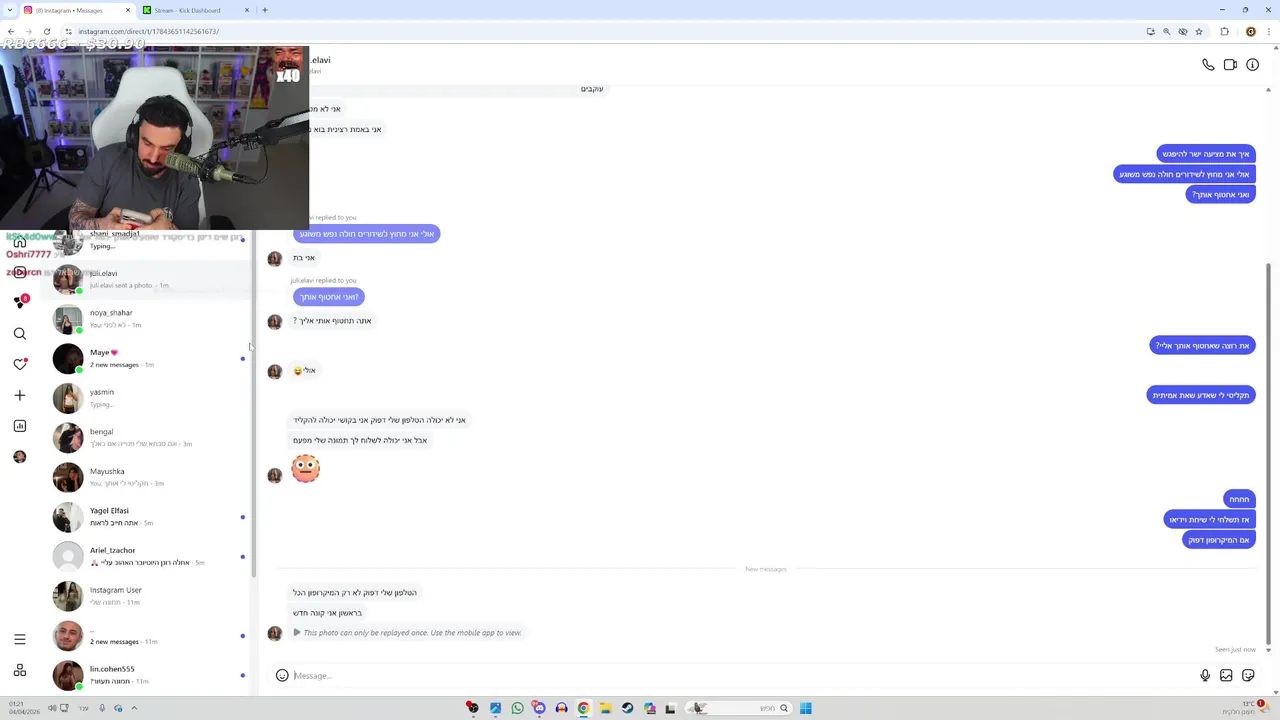
Task: Start a video call with the camera icon
Action: click(x=1230, y=65)
